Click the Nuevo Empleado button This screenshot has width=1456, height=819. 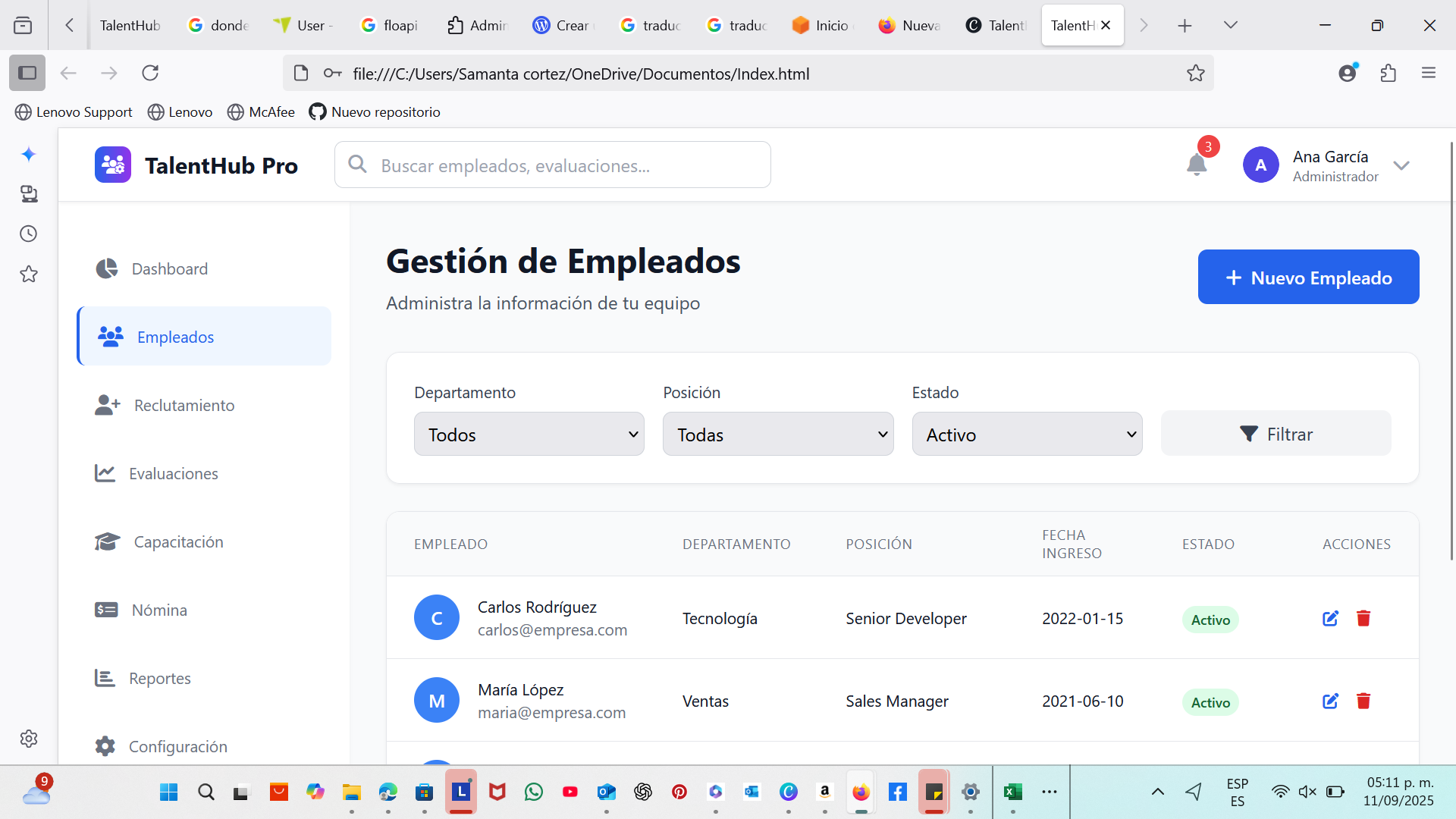[x=1308, y=278]
